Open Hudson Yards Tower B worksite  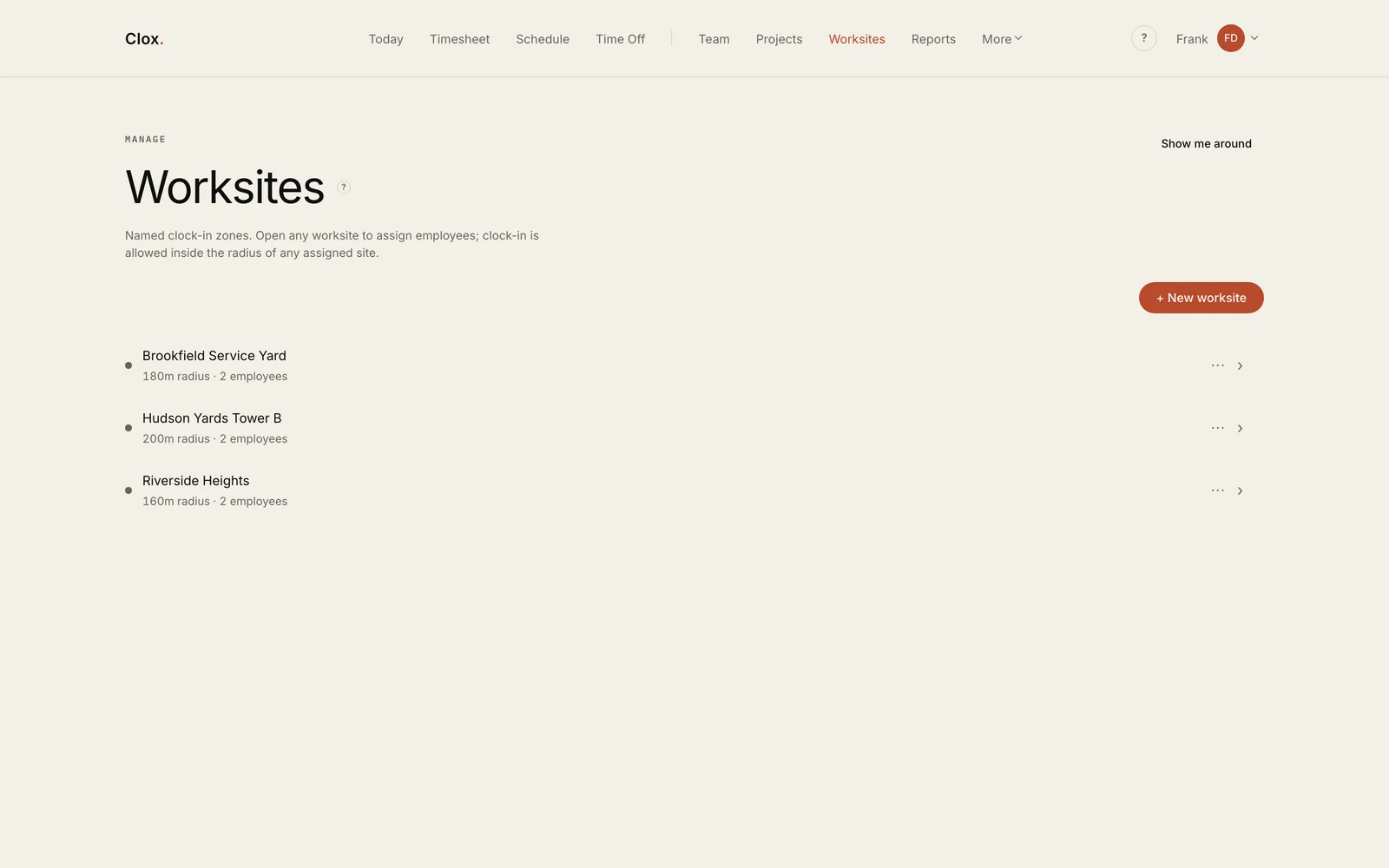(212, 418)
